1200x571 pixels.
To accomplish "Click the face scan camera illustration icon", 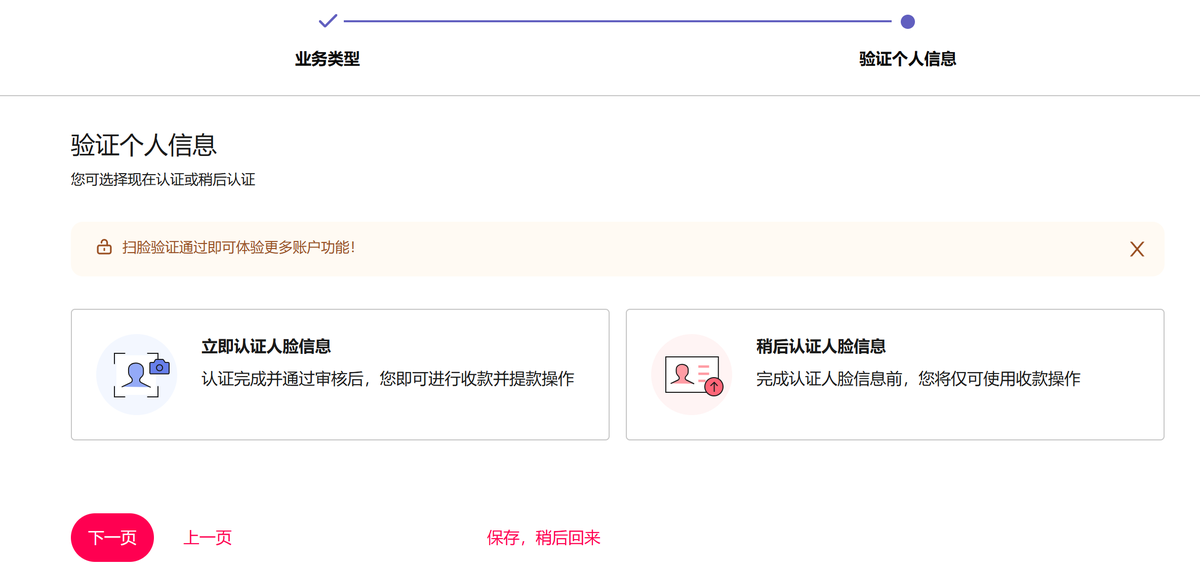I will coord(137,375).
